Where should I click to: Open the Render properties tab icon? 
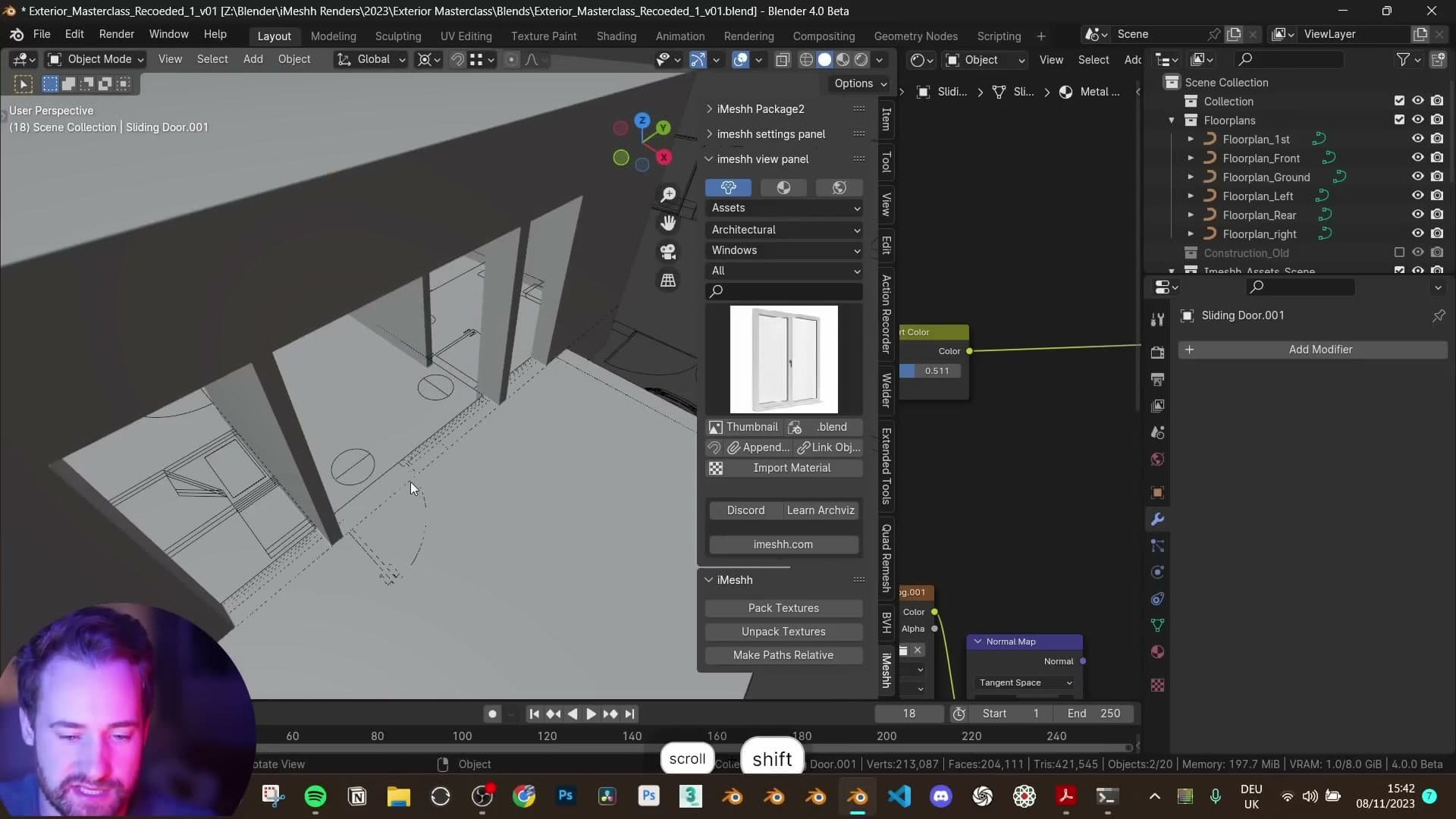pos(1157,353)
